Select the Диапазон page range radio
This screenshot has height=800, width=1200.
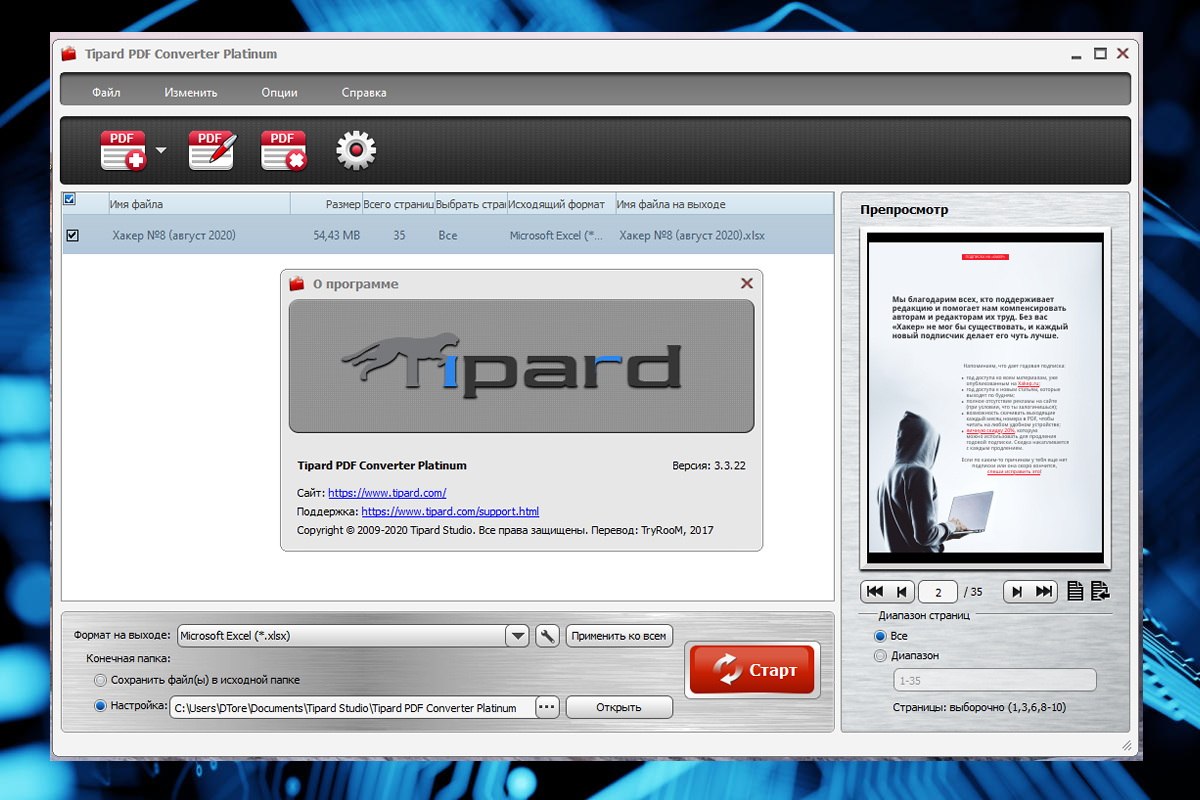point(880,656)
